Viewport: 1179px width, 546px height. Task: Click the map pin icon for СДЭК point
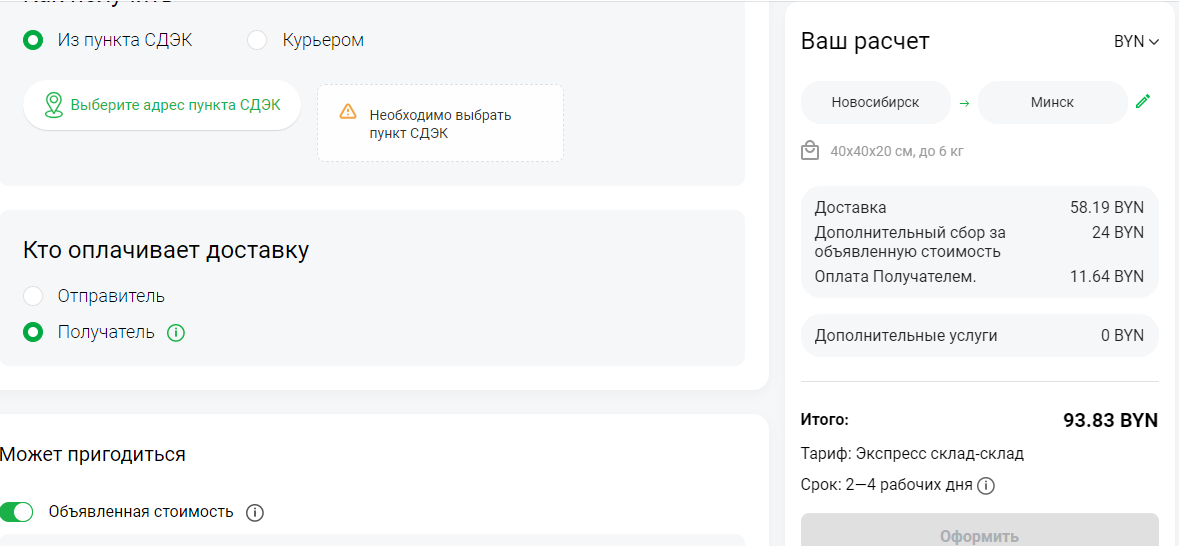[53, 105]
